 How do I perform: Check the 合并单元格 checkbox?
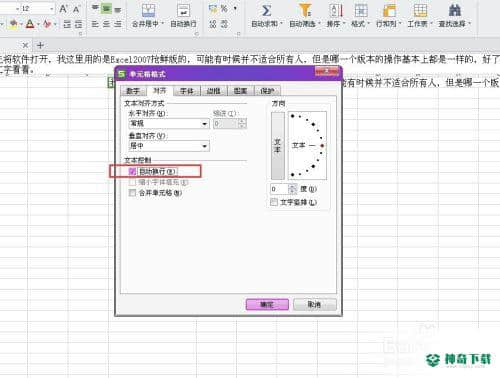click(x=132, y=193)
